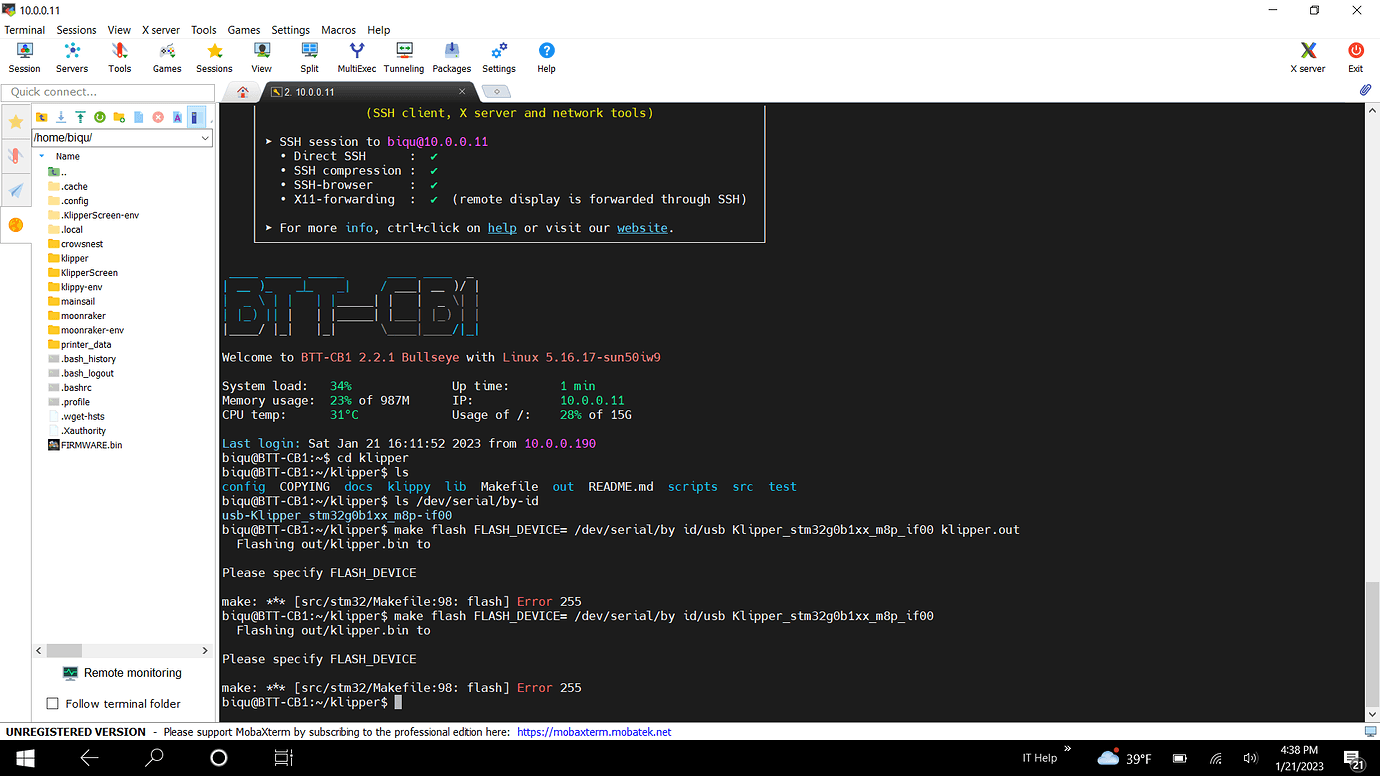Click the Remote monitoring button
The image size is (1380, 776).
click(x=122, y=673)
